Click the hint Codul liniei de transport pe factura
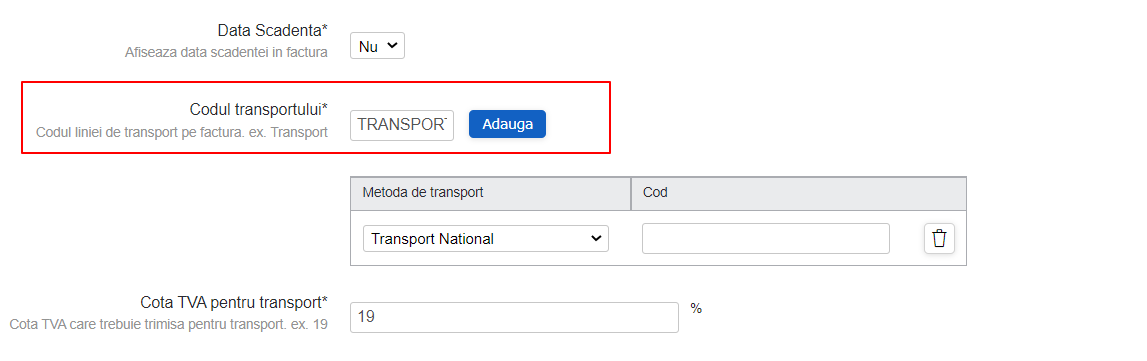The height and width of the screenshot is (361, 1147). 181,133
